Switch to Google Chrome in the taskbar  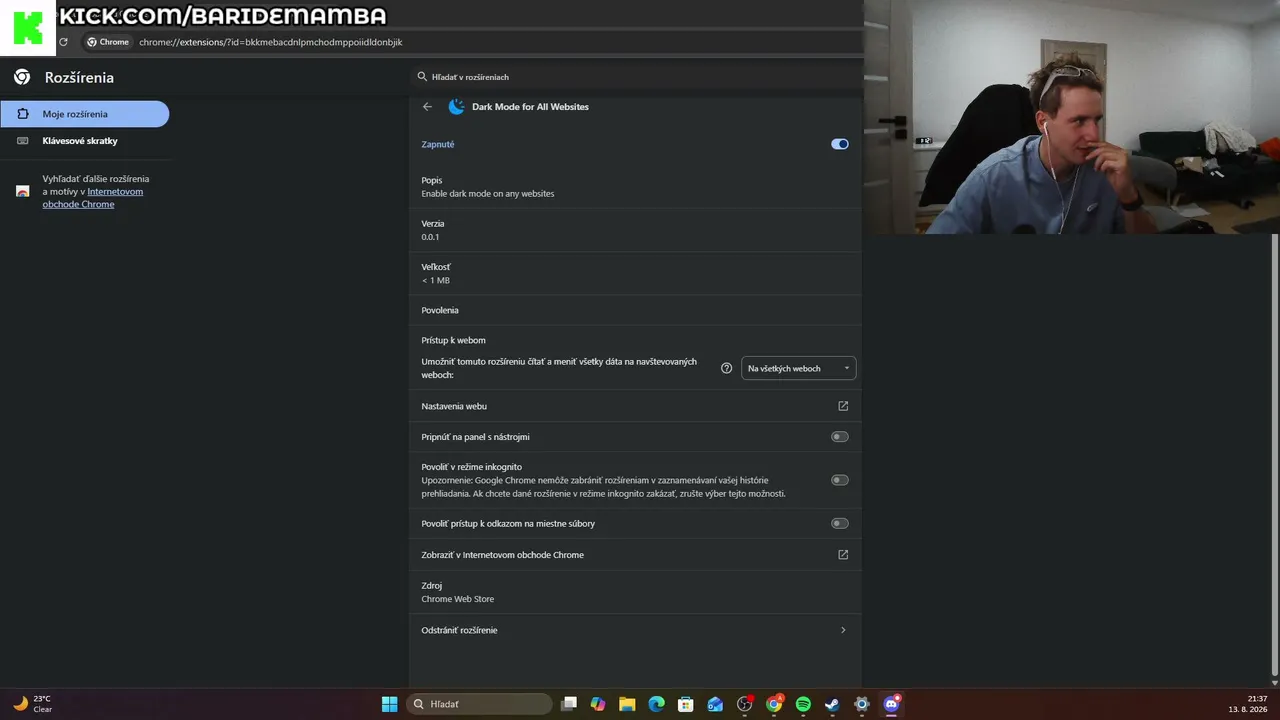pyautogui.click(x=774, y=704)
